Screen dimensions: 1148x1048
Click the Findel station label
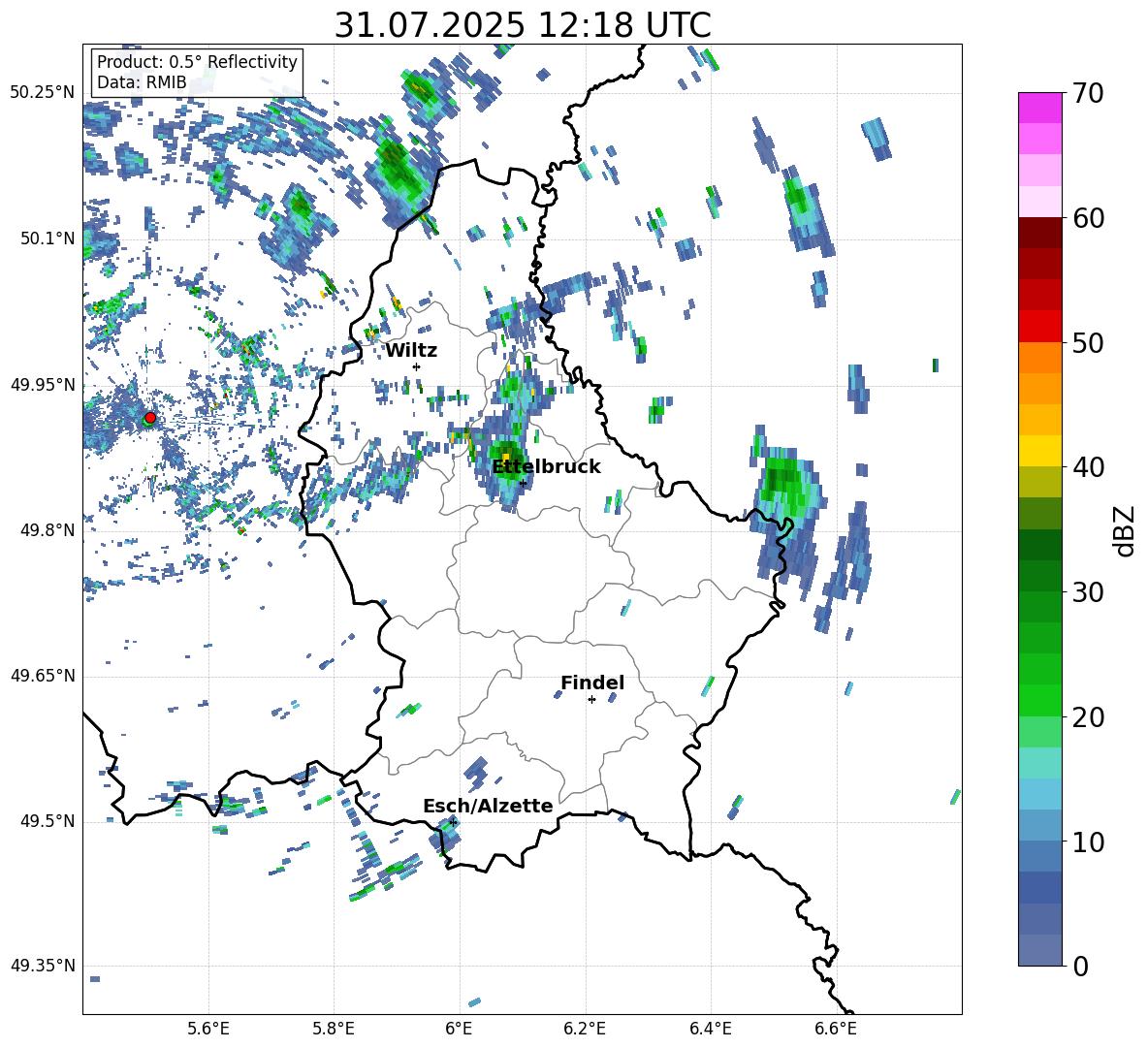coord(592,683)
